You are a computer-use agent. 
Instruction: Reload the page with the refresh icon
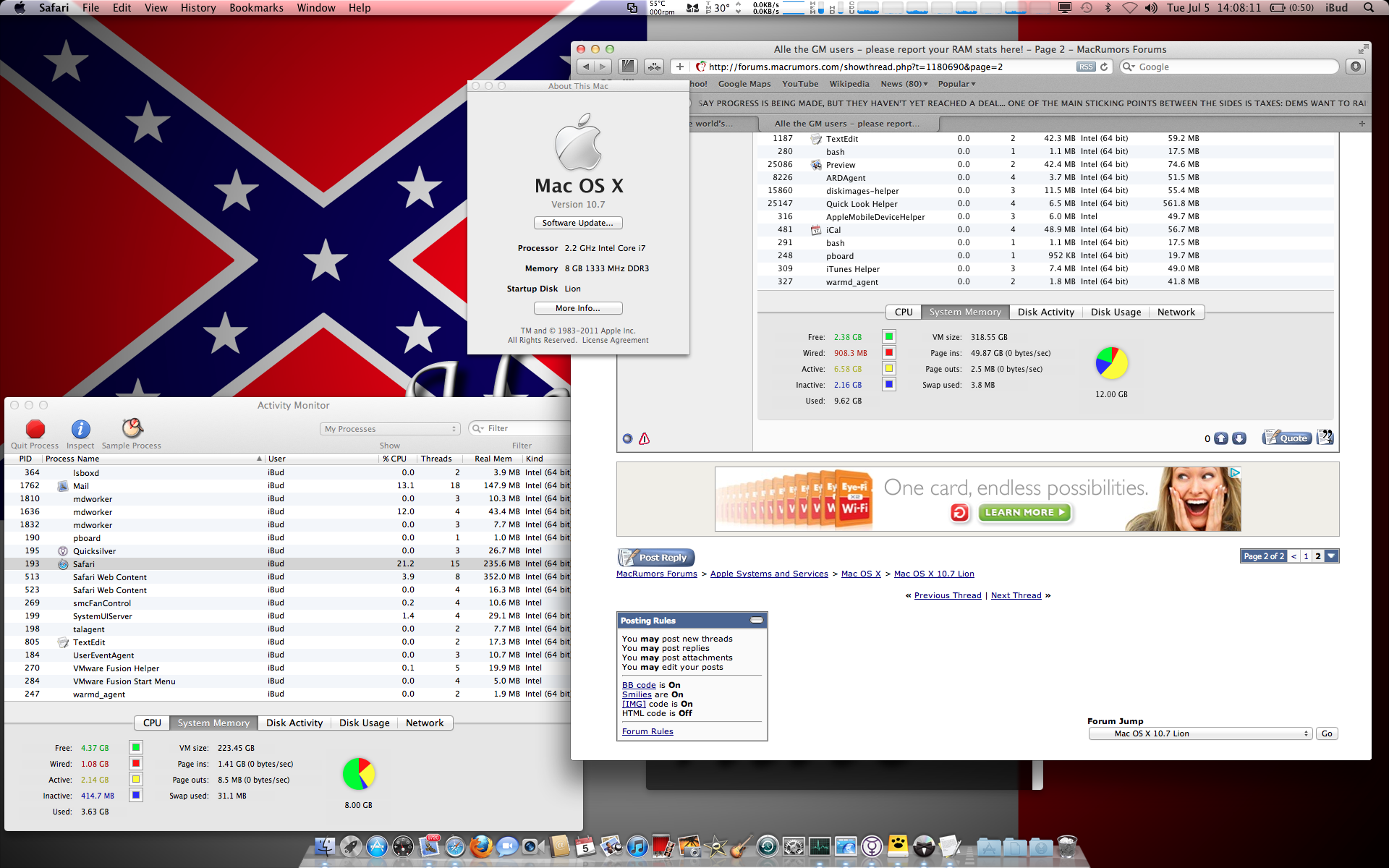pos(1104,67)
